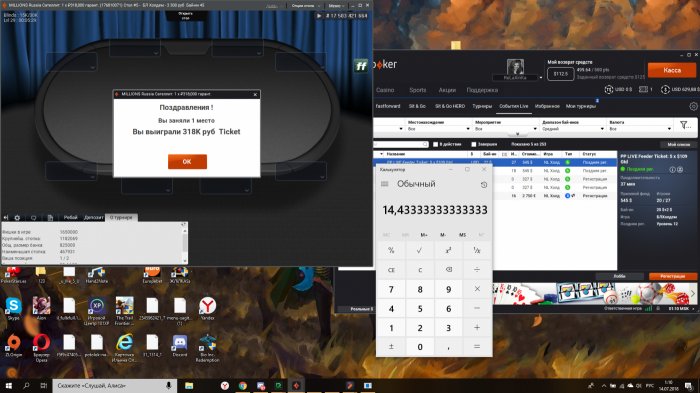The height and width of the screenshot is (393, 700).
Task: Click the calculator divide key
Action: 477,270
